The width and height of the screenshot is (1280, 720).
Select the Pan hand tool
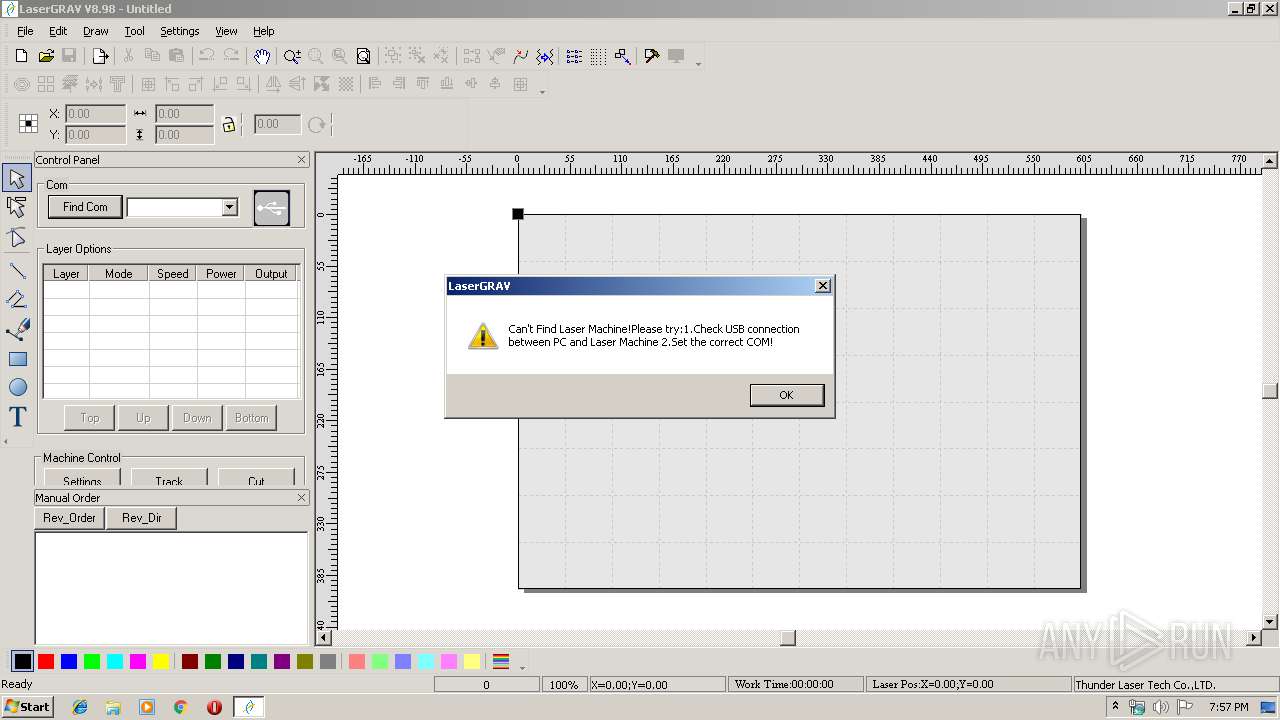pyautogui.click(x=261, y=56)
